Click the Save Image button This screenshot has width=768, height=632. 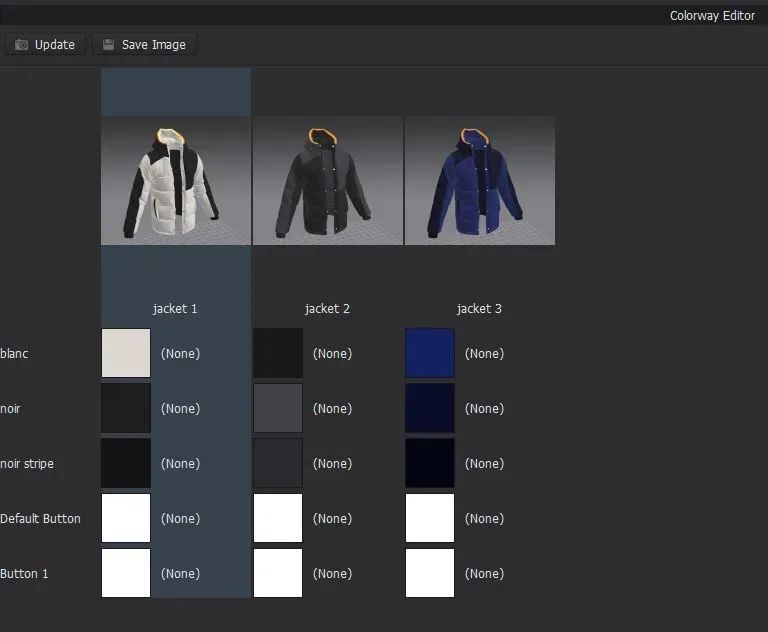pyautogui.click(x=144, y=45)
